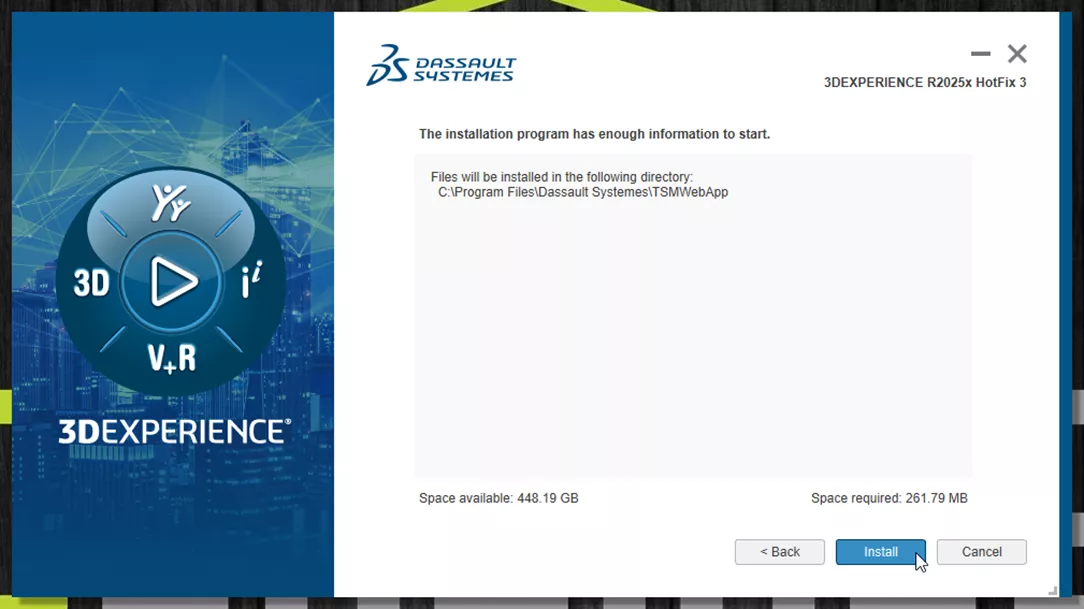The width and height of the screenshot is (1084, 609).
Task: Go back with the Back button
Action: [779, 552]
